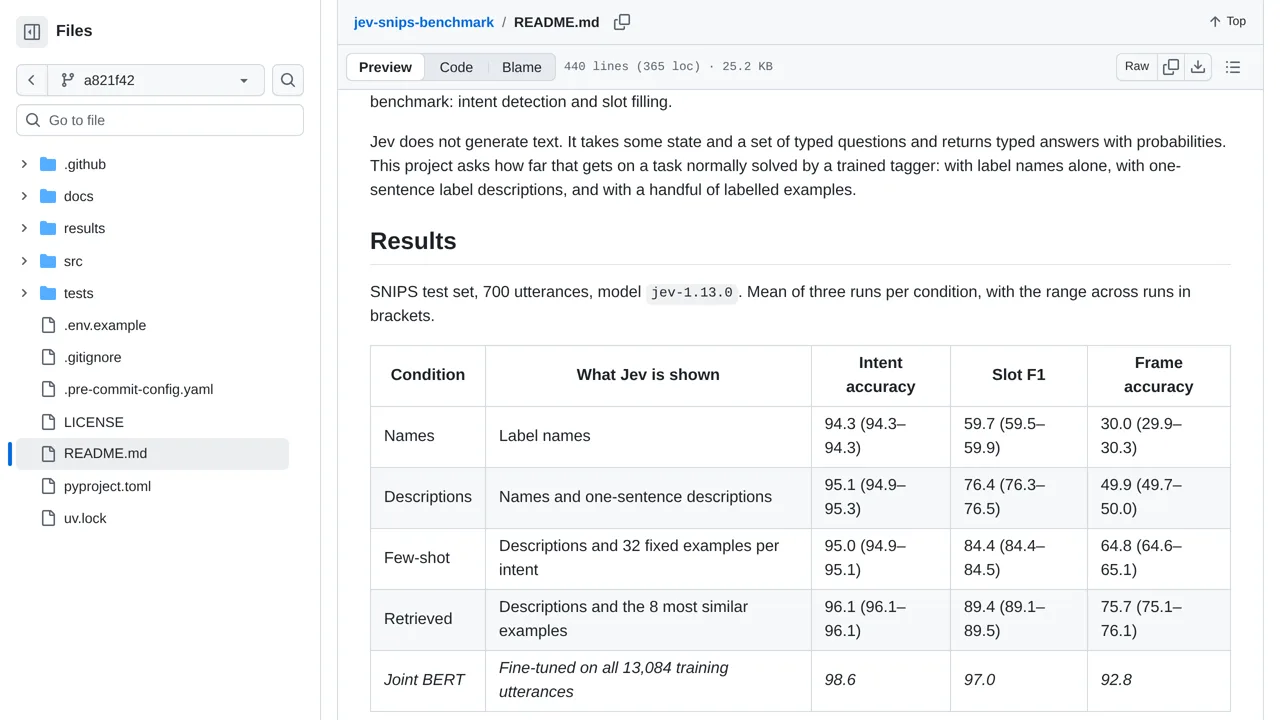Open the pyproject.toml file

107,486
